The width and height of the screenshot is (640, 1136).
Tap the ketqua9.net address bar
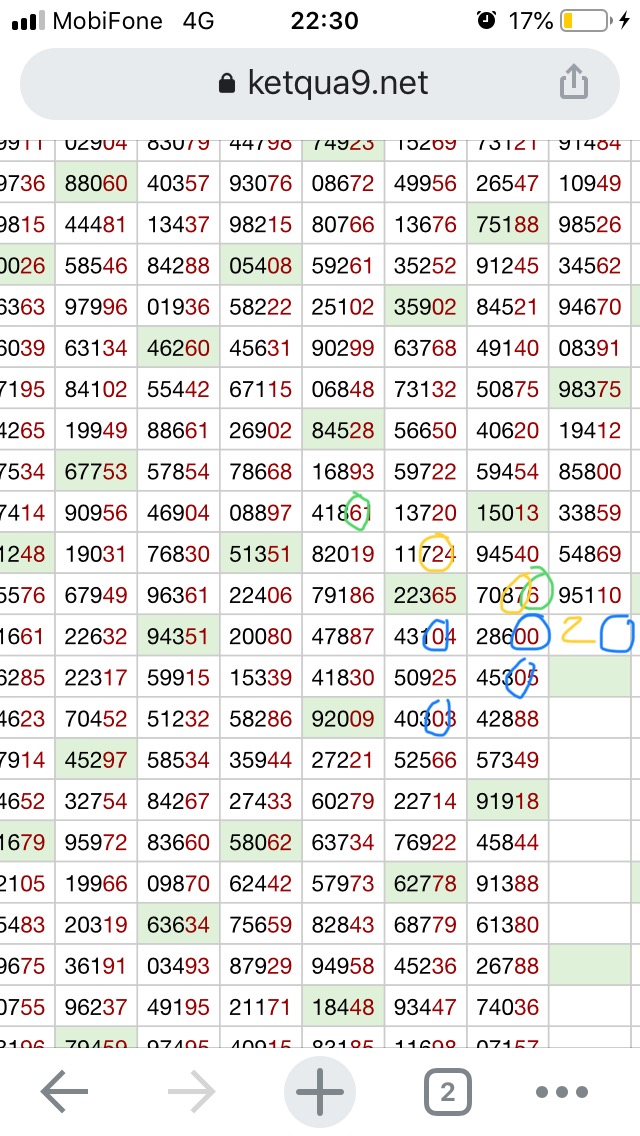click(x=320, y=83)
